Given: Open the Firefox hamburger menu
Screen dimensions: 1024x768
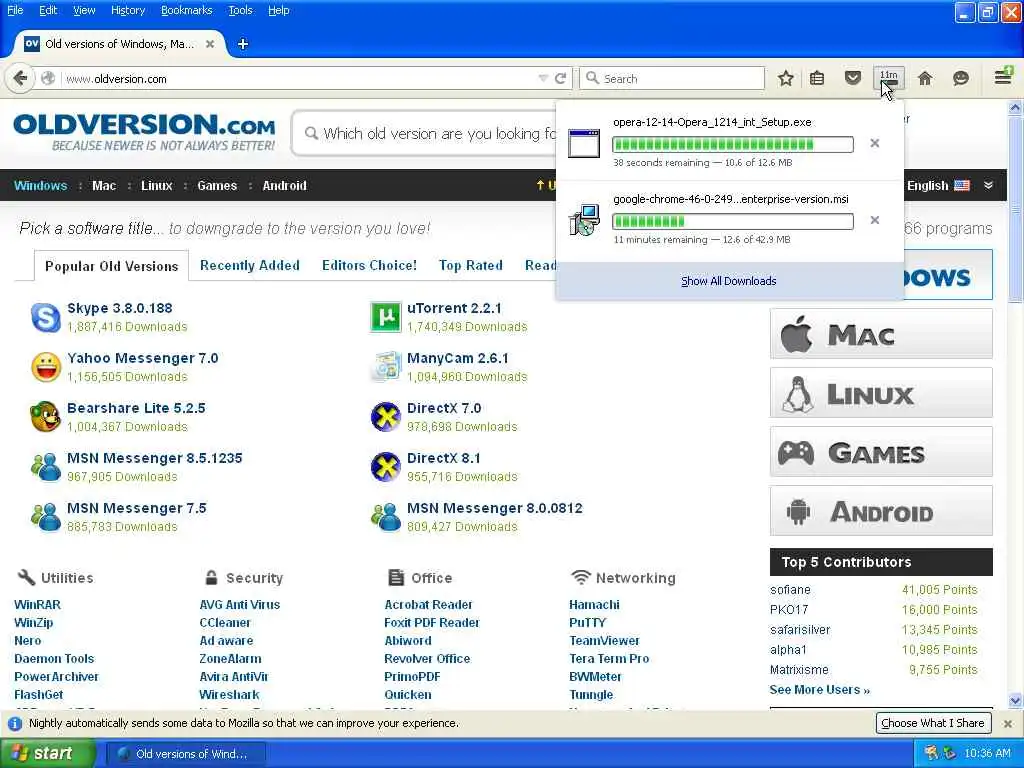Looking at the screenshot, I should 1003,77.
